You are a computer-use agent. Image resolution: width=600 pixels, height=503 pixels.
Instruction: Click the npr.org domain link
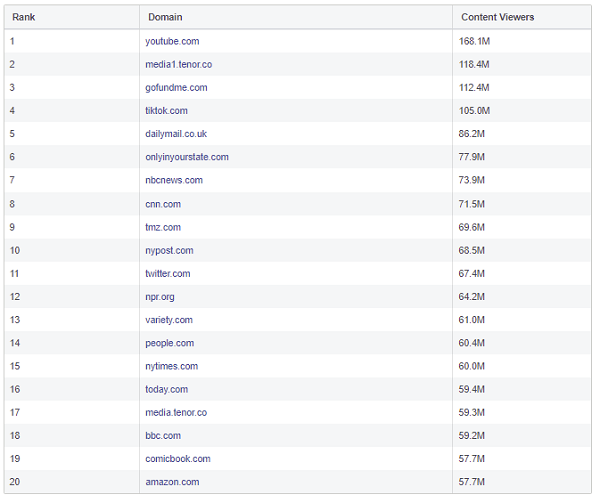(x=162, y=296)
